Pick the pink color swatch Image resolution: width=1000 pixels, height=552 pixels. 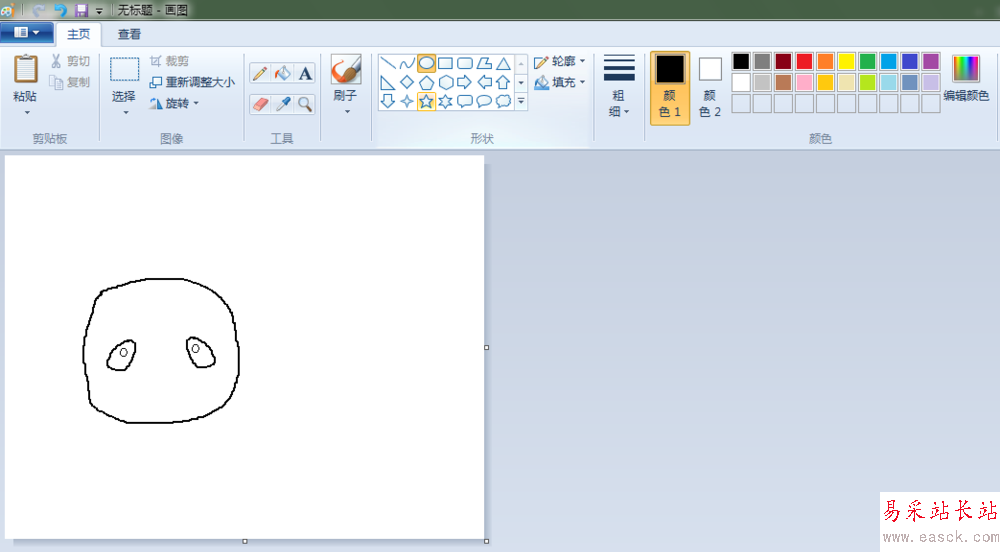coord(804,82)
